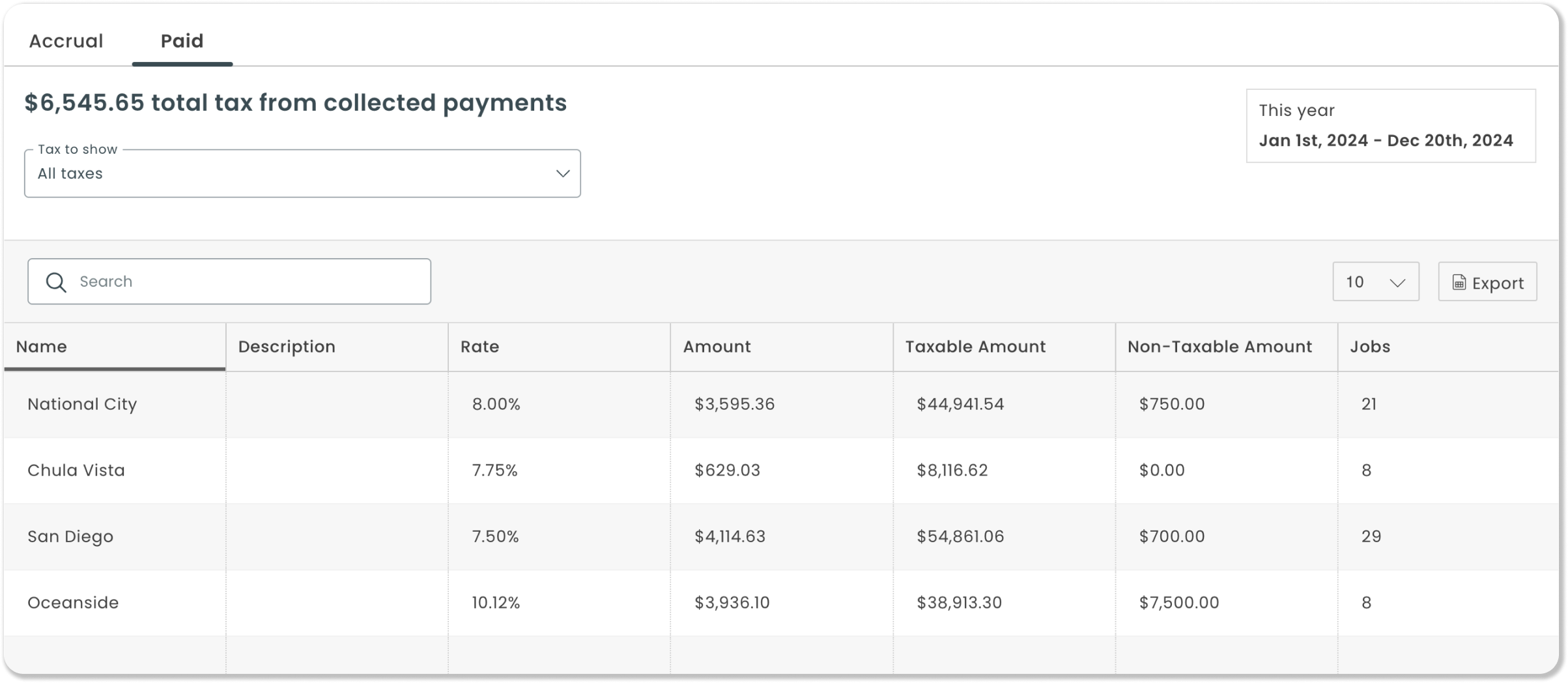1568x683 pixels.
Task: Click the $8,116.62 taxable amount
Action: point(952,470)
